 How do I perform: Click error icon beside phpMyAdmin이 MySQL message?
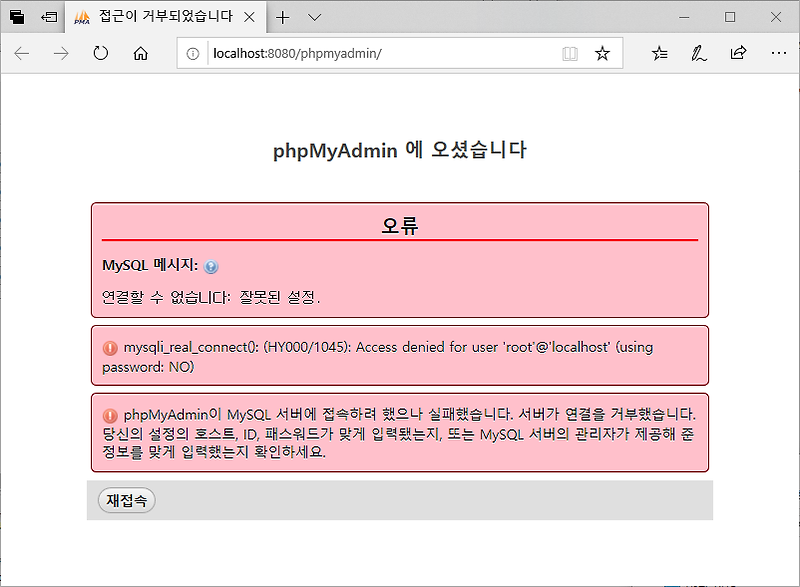(x=110, y=416)
